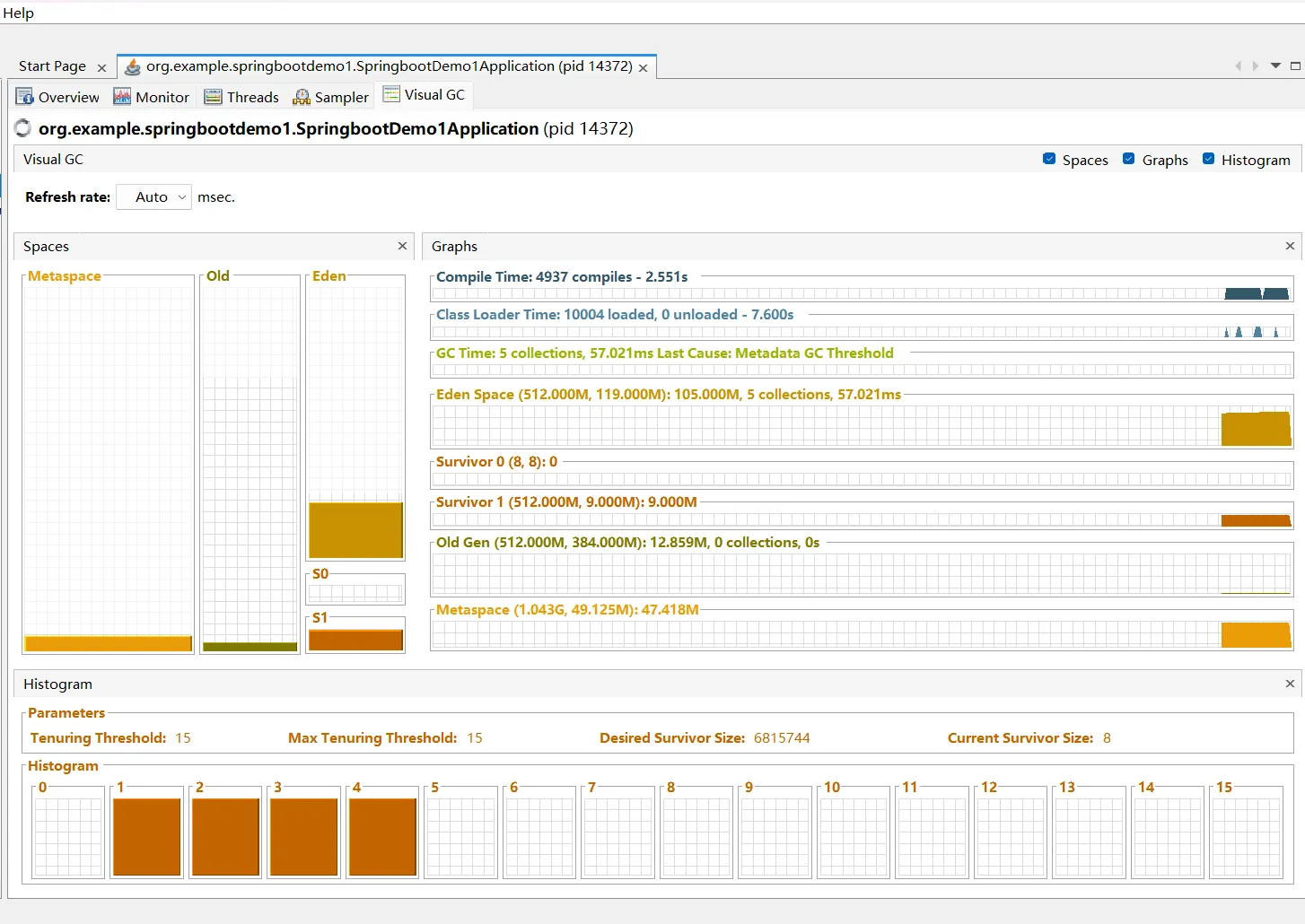1305x924 pixels.
Task: Select the SpringbootDemo1Application pid 14372 tab
Action: tap(389, 66)
